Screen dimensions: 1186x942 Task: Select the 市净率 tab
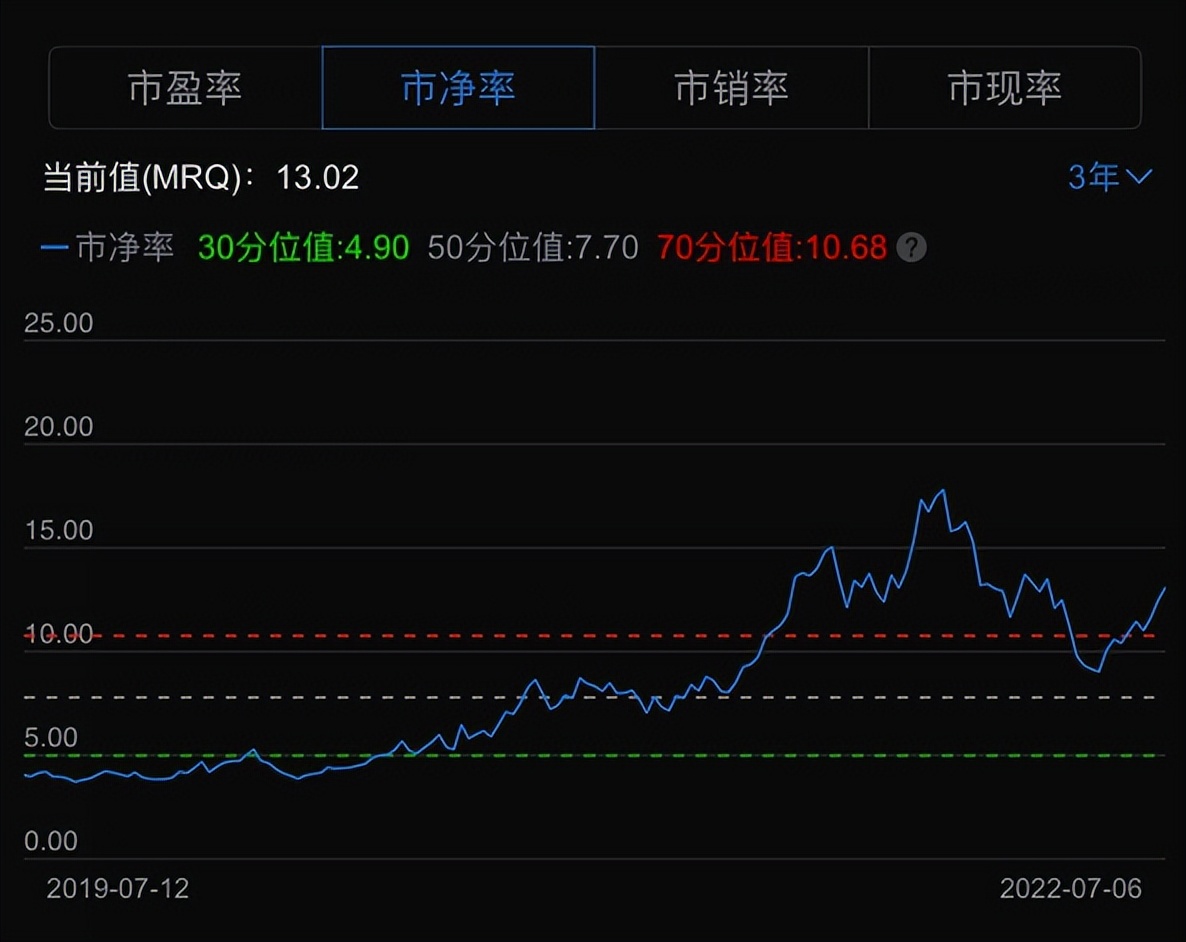[458, 88]
